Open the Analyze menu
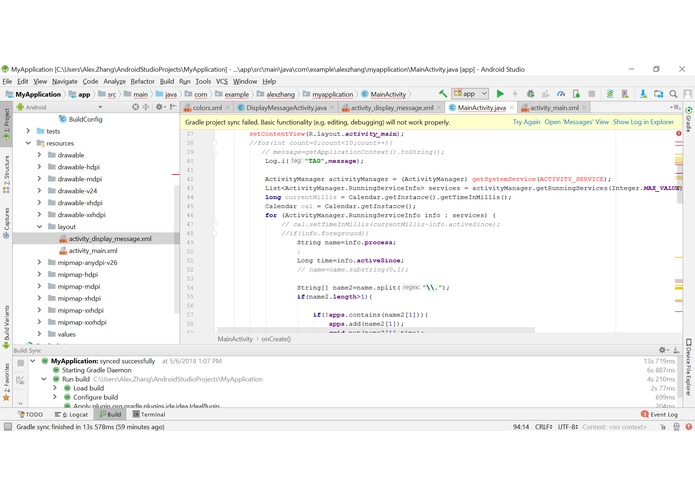The image size is (695, 494). (x=114, y=82)
